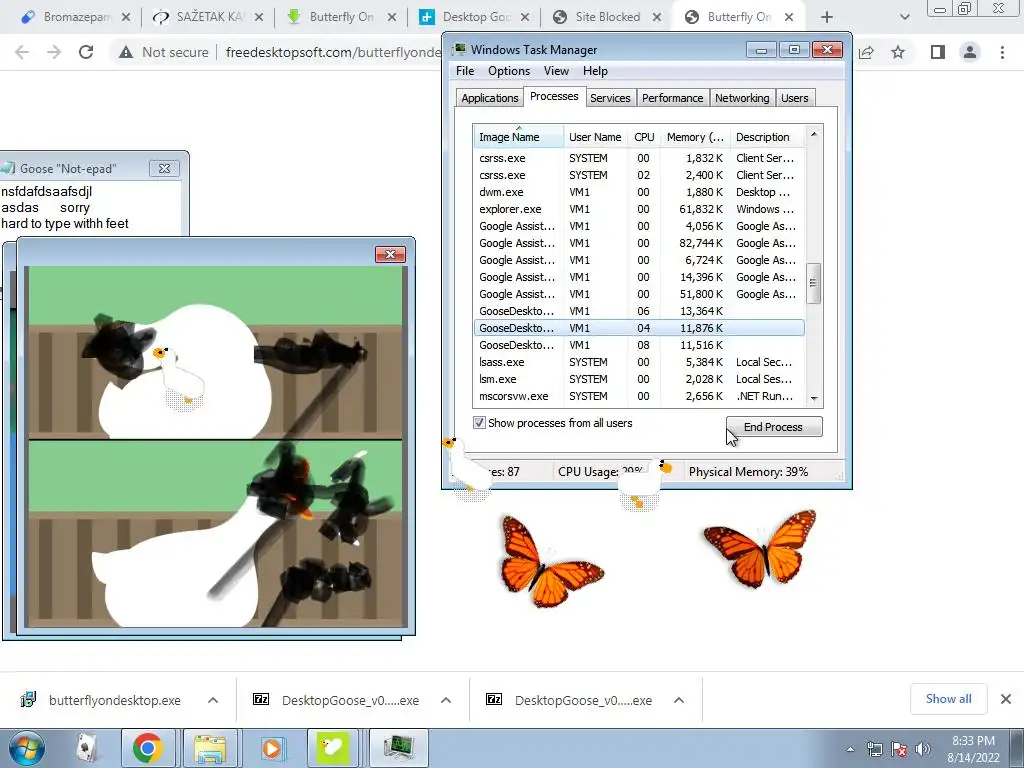This screenshot has width=1024, height=768.
Task: Click the process list scrollbar thumb
Action: click(x=813, y=283)
